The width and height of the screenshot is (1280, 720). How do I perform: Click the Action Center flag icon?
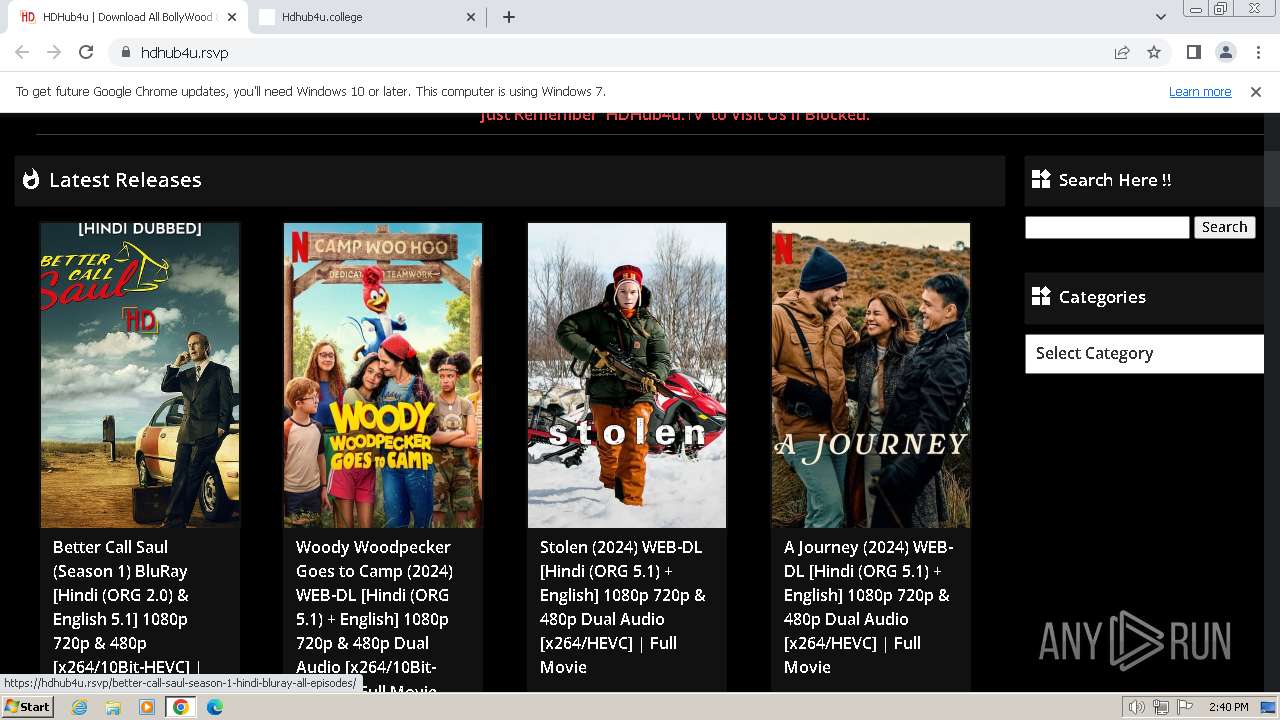click(1184, 707)
